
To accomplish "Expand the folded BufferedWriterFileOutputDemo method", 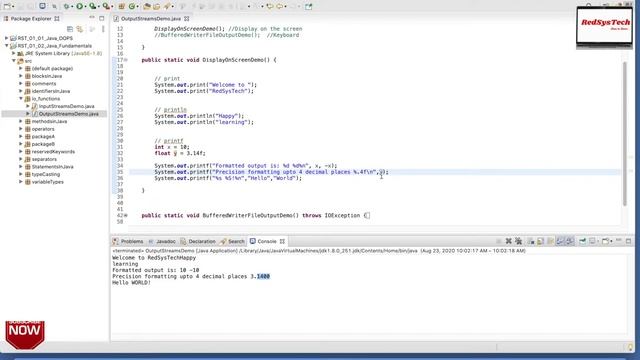I will coord(126,215).
